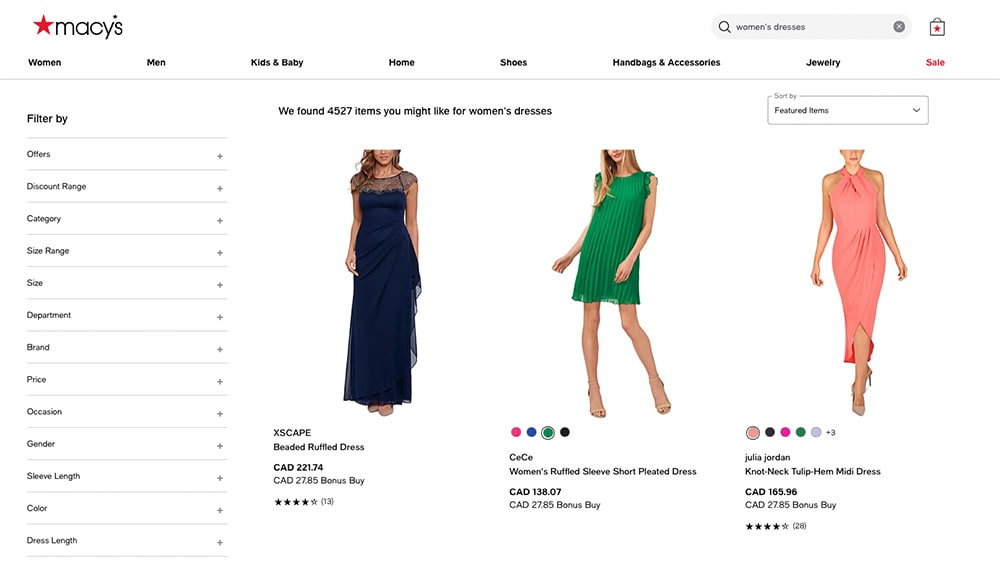Open the Women menu
The width and height of the screenshot is (1000, 563).
pos(44,62)
